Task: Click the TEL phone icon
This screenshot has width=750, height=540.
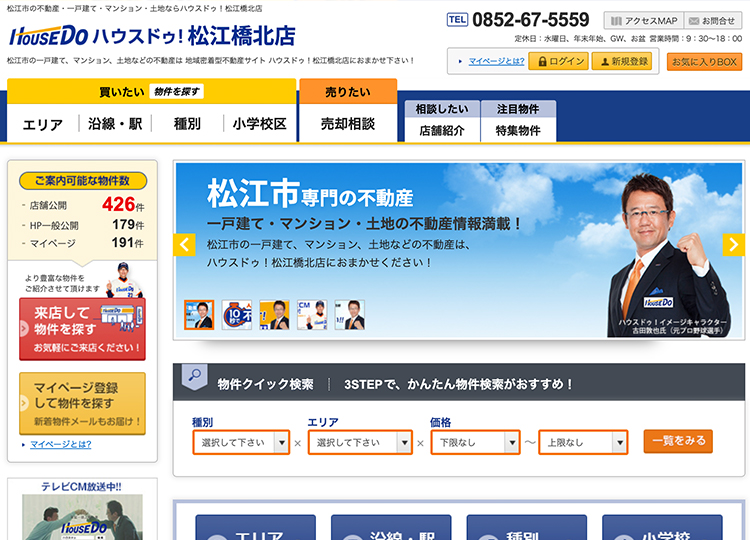Action: (x=457, y=20)
